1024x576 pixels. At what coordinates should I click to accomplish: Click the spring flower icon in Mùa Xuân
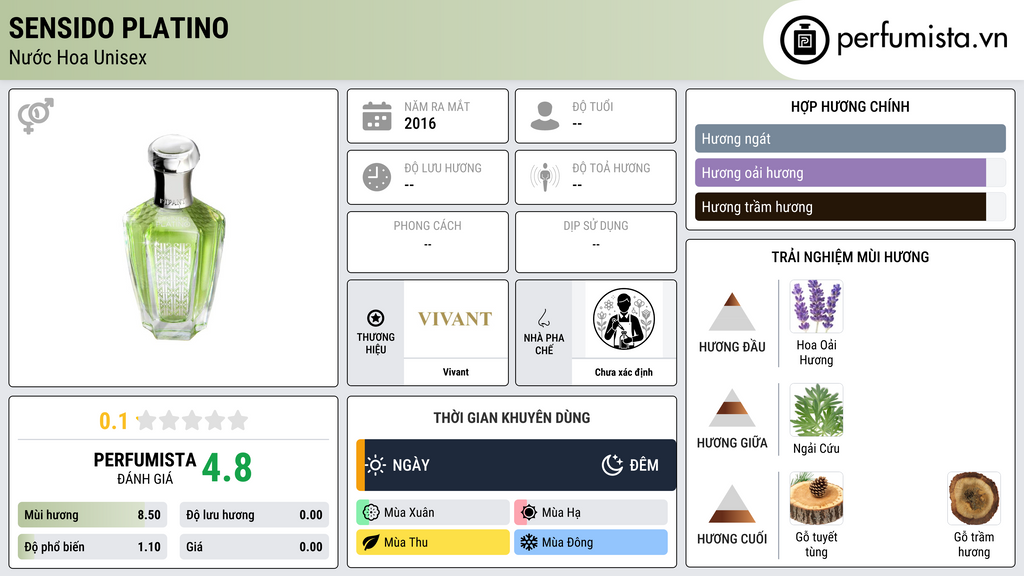tap(371, 513)
